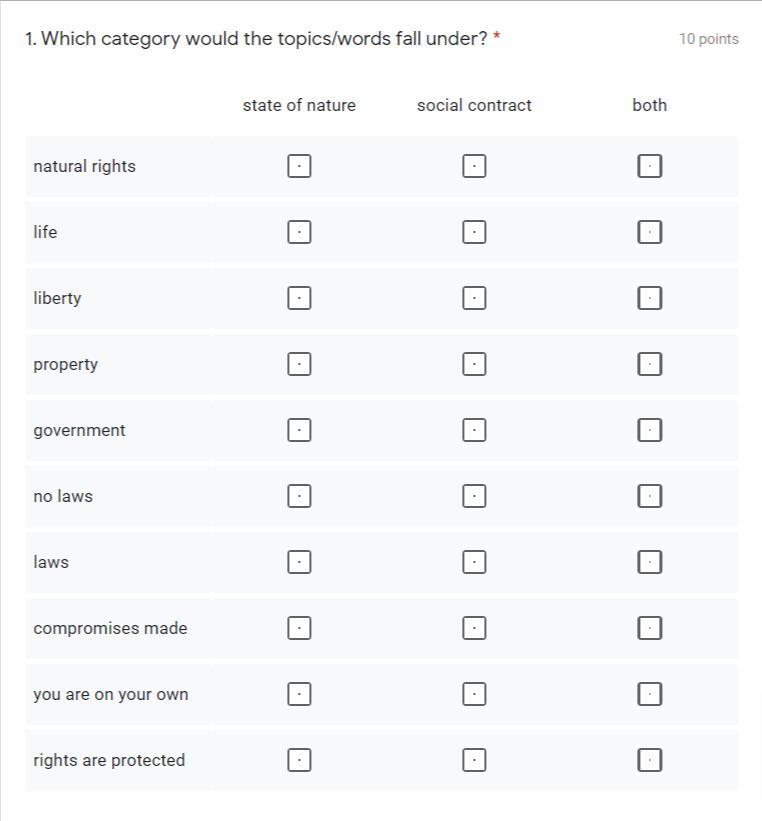Check 'social contract' for laws row

coord(474,562)
